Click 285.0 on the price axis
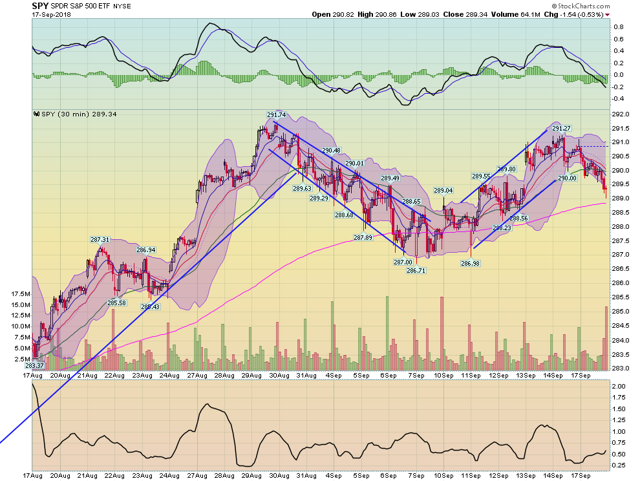Viewport: 640px width, 481px height. [618, 312]
